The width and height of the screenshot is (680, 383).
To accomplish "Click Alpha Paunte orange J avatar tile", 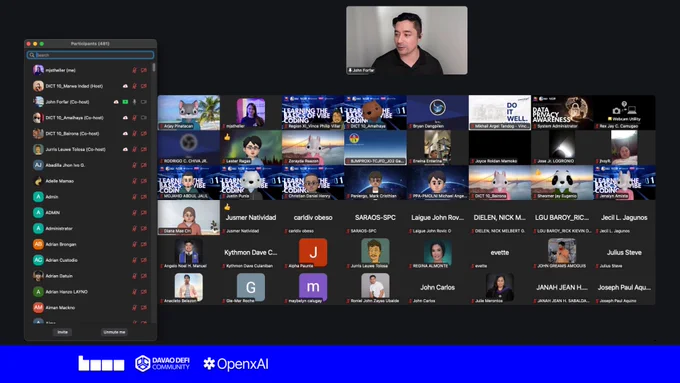I will point(313,252).
